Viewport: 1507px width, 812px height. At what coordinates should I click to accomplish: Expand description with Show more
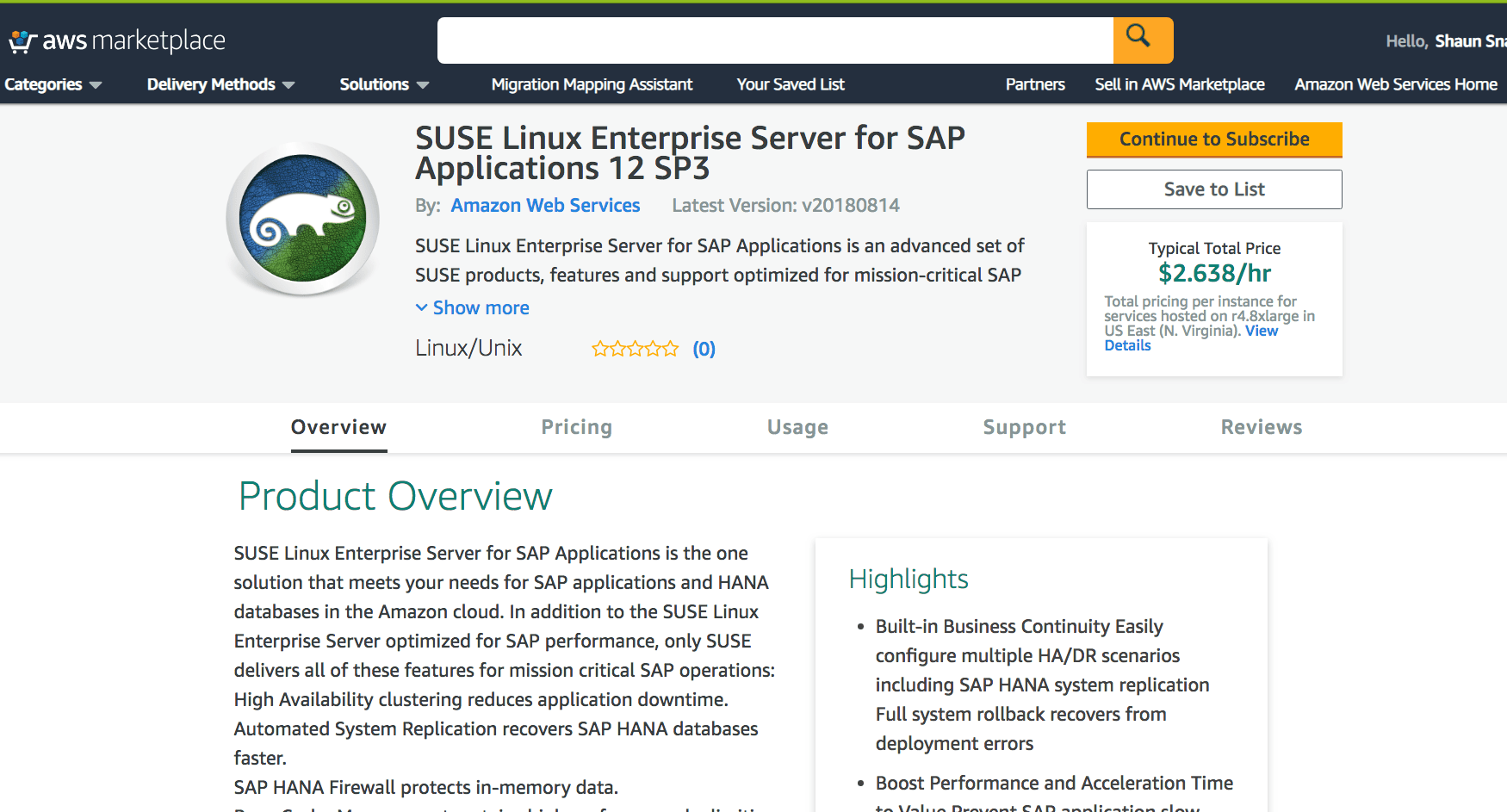472,307
